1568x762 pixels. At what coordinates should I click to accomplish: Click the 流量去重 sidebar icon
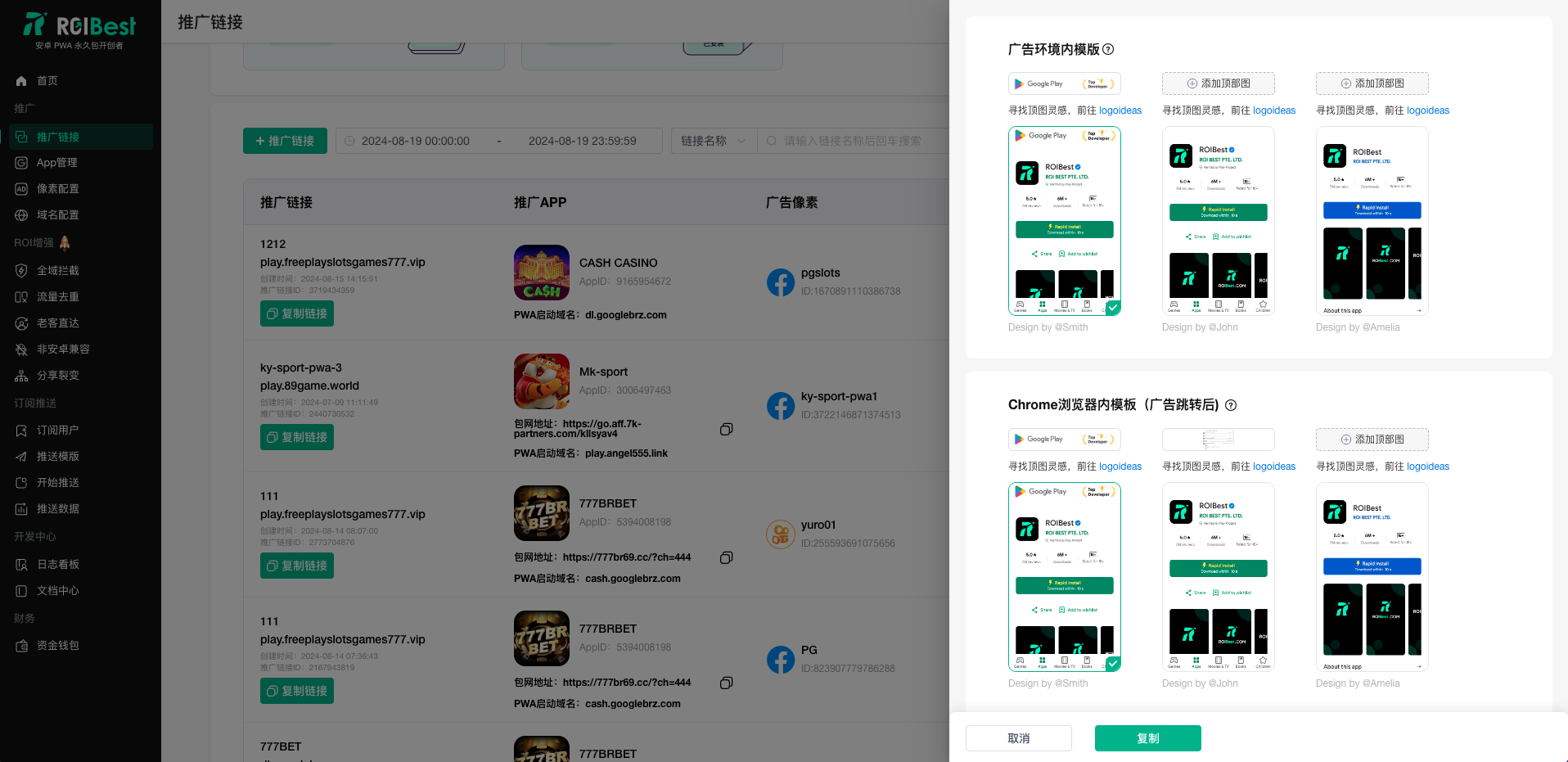21,297
